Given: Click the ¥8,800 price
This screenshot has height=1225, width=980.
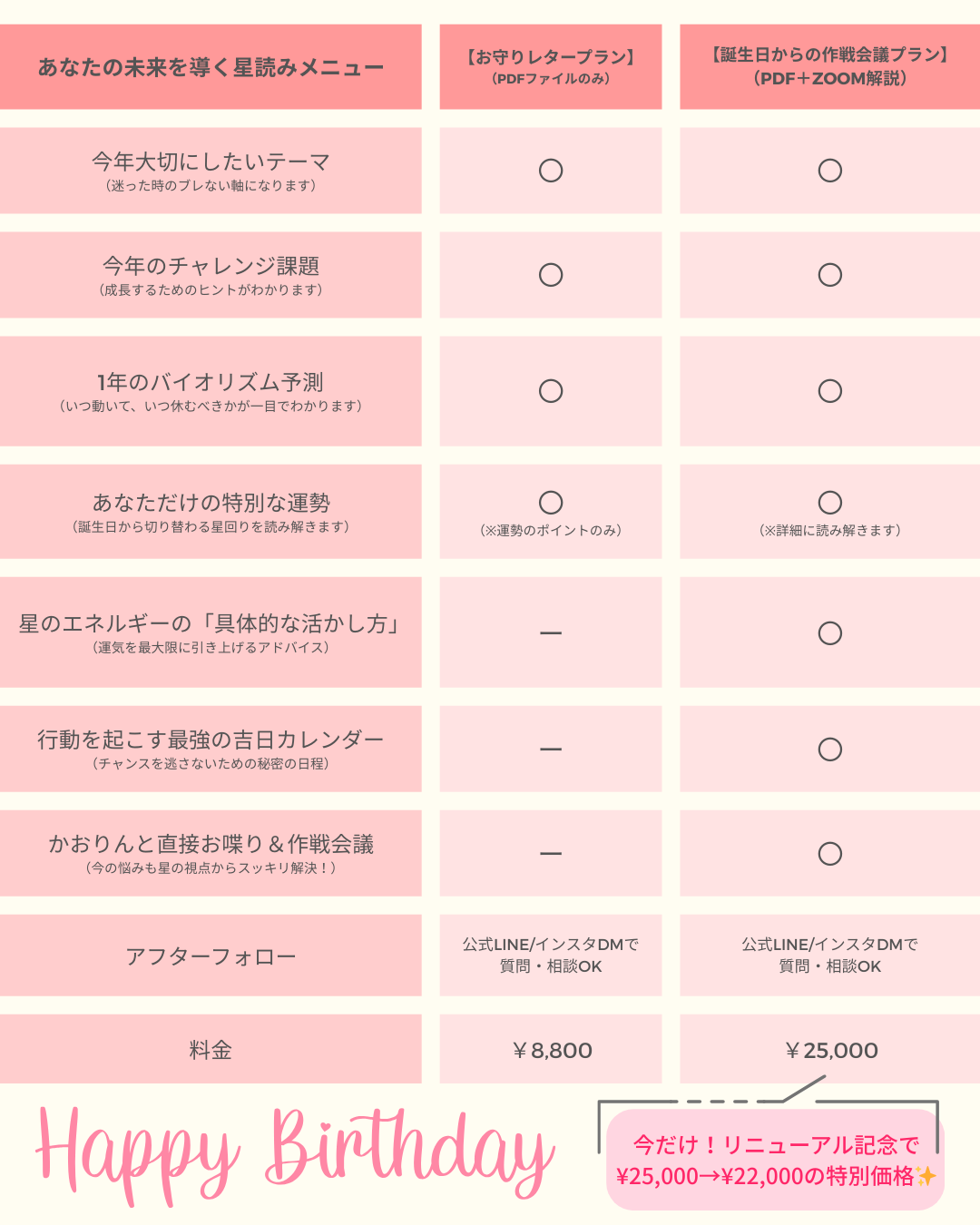Looking at the screenshot, I should tap(552, 1051).
